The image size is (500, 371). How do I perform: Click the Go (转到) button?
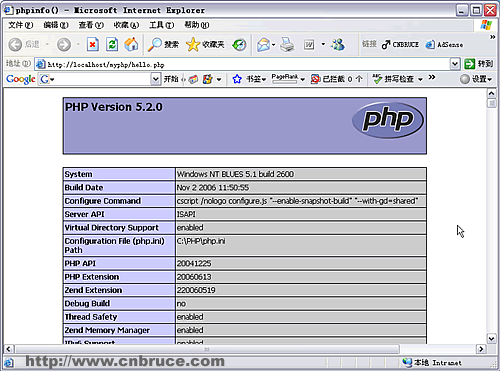(x=479, y=64)
